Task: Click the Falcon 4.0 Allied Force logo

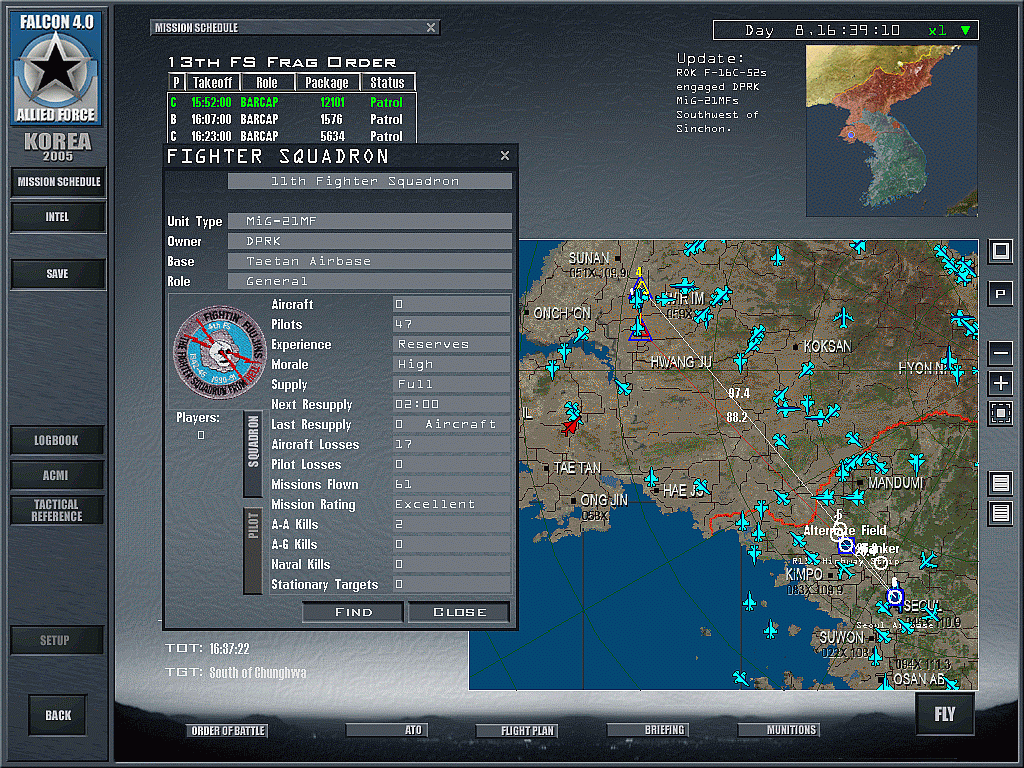Action: [56, 69]
